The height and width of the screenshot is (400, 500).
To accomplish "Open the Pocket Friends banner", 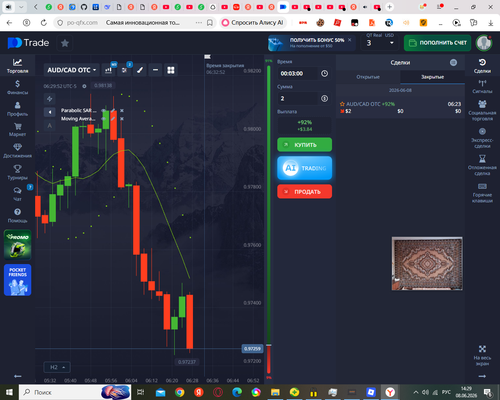I will pyautogui.click(x=18, y=280).
